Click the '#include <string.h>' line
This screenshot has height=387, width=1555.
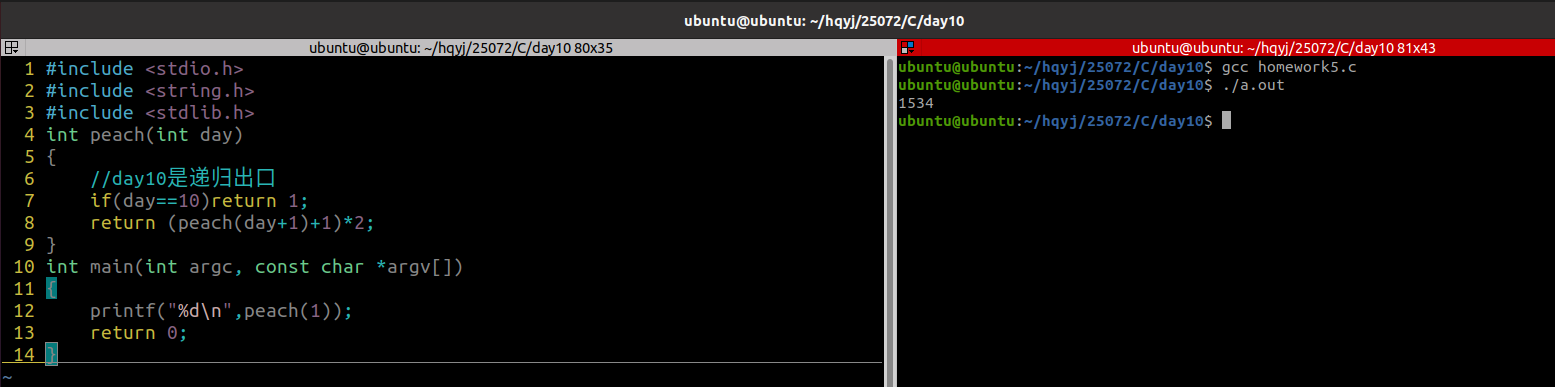coord(150,91)
